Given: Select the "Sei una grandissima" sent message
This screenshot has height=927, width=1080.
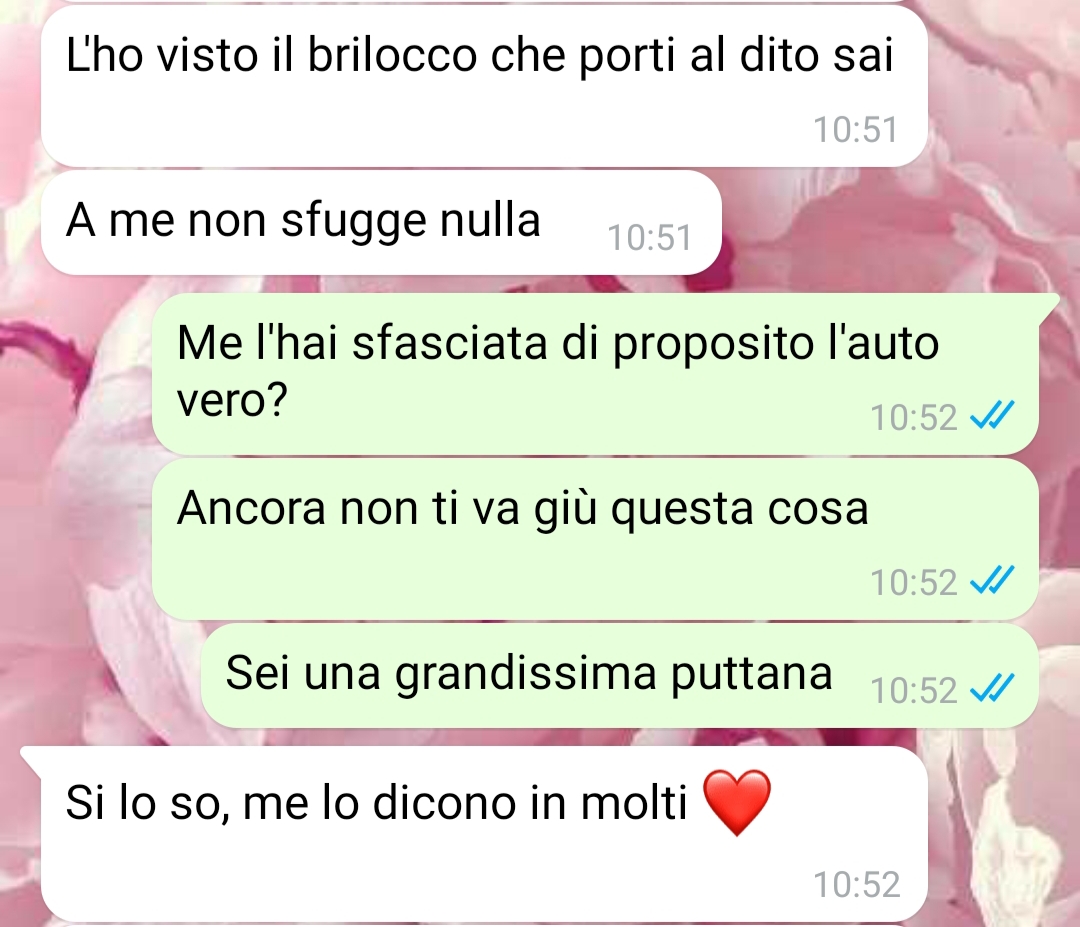Looking at the screenshot, I should [x=620, y=676].
